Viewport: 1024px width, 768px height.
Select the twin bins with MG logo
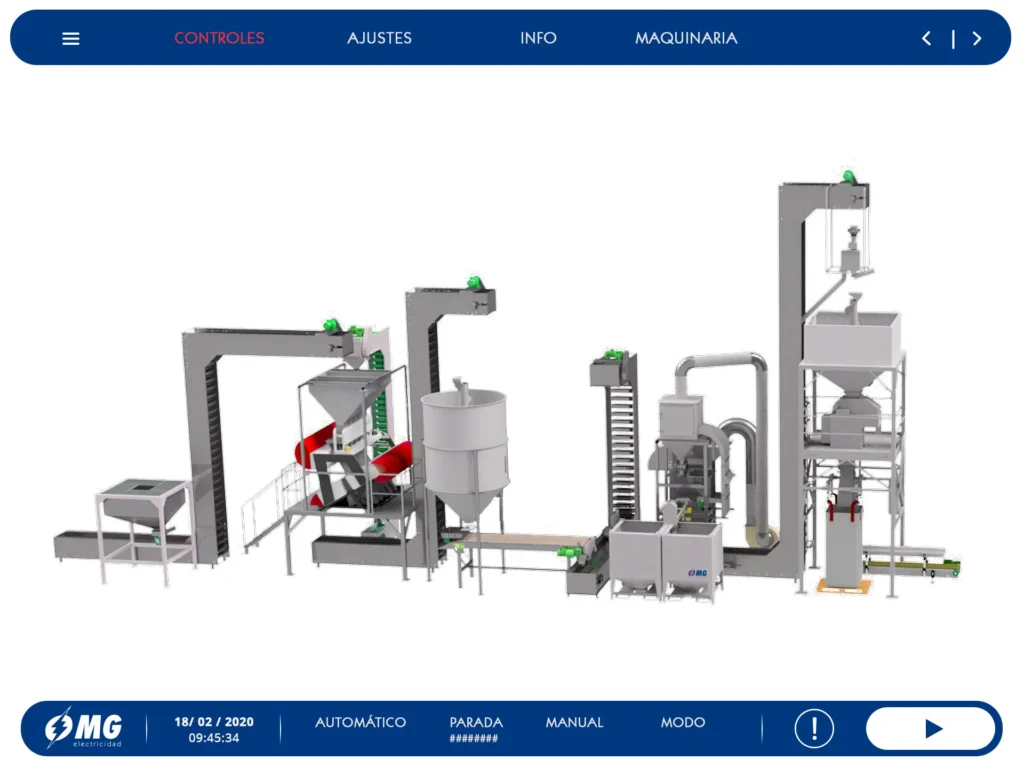tap(666, 560)
